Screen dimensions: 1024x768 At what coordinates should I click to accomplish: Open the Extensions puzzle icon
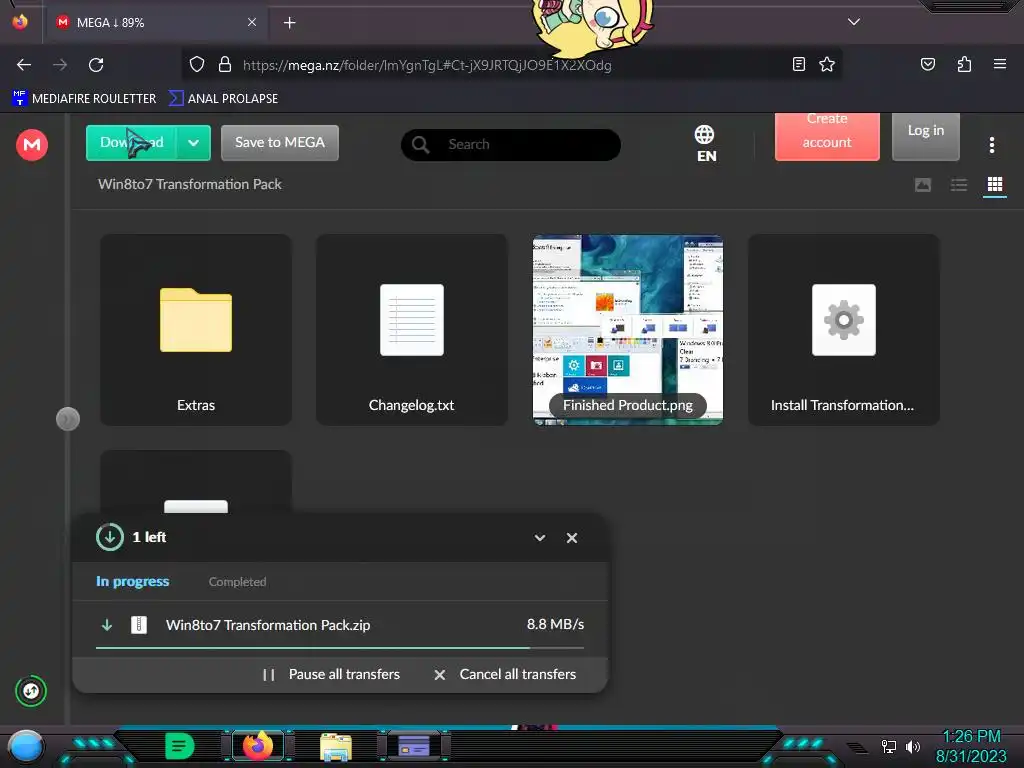(x=964, y=64)
